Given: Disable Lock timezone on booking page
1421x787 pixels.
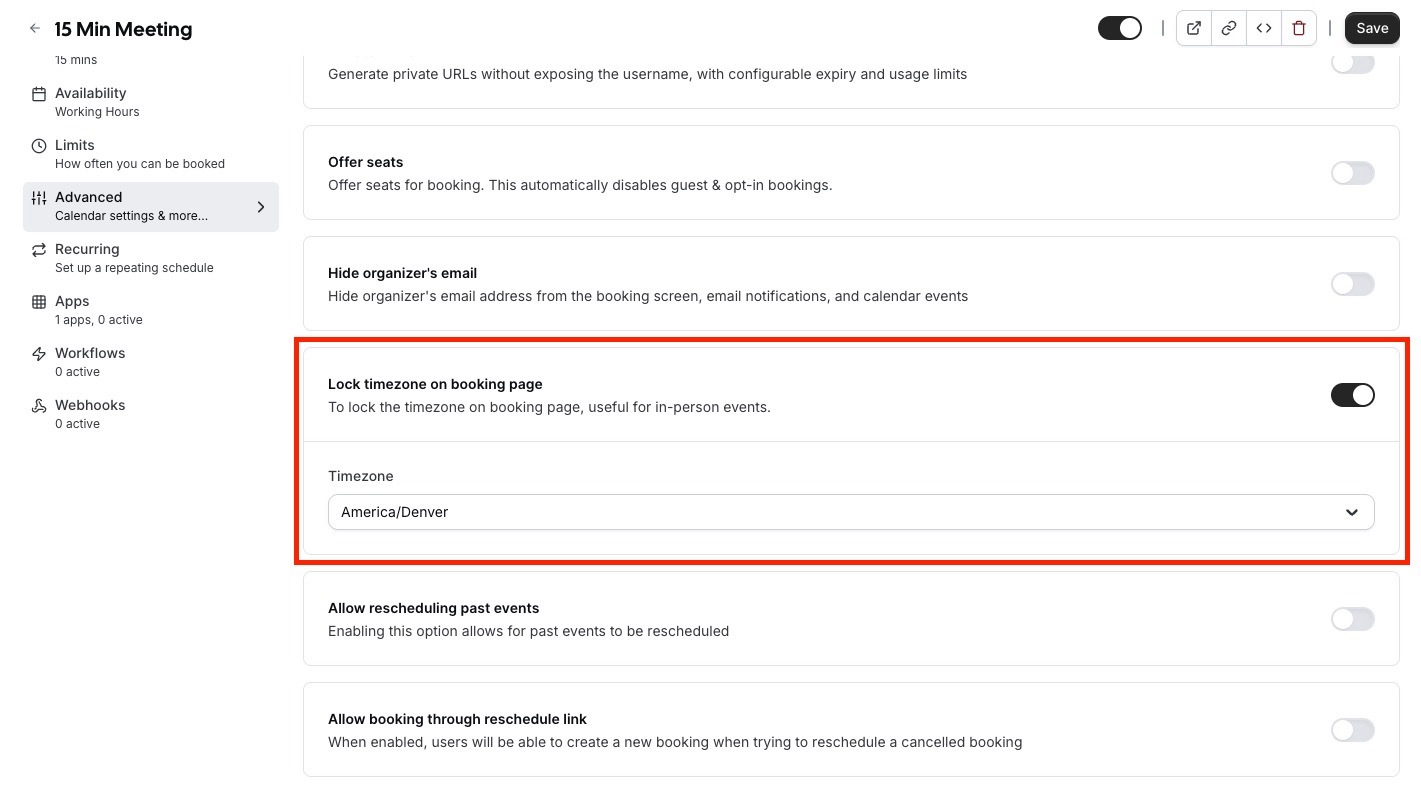Looking at the screenshot, I should [x=1352, y=395].
